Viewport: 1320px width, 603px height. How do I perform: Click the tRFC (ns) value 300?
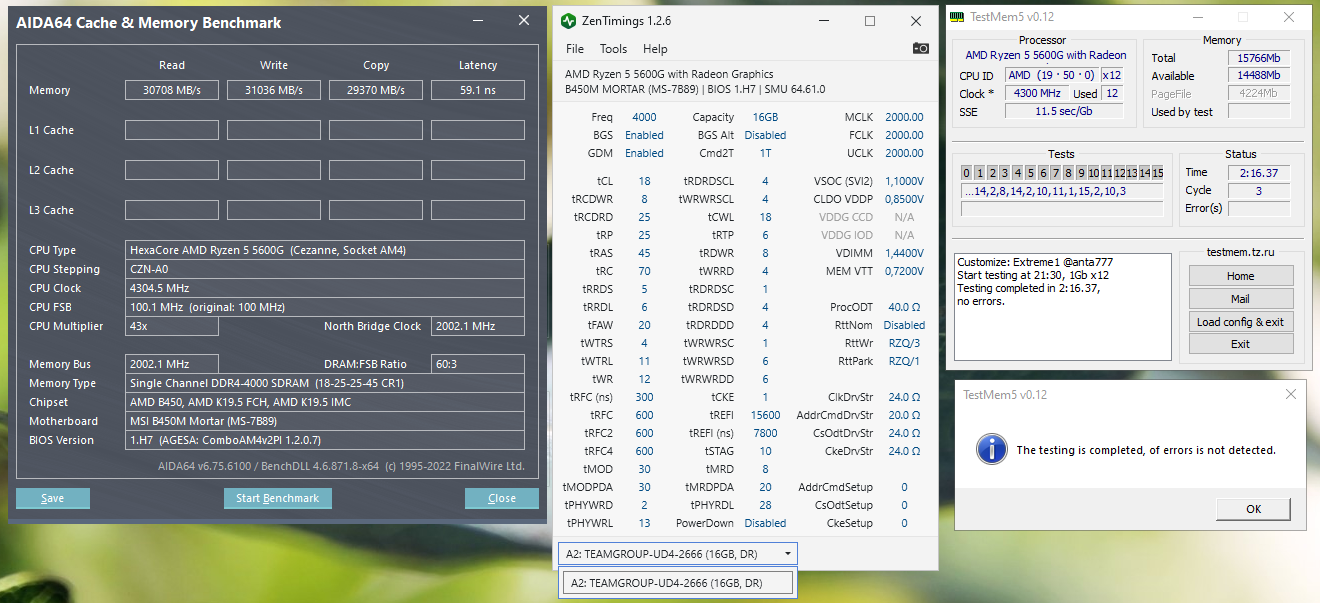point(644,397)
